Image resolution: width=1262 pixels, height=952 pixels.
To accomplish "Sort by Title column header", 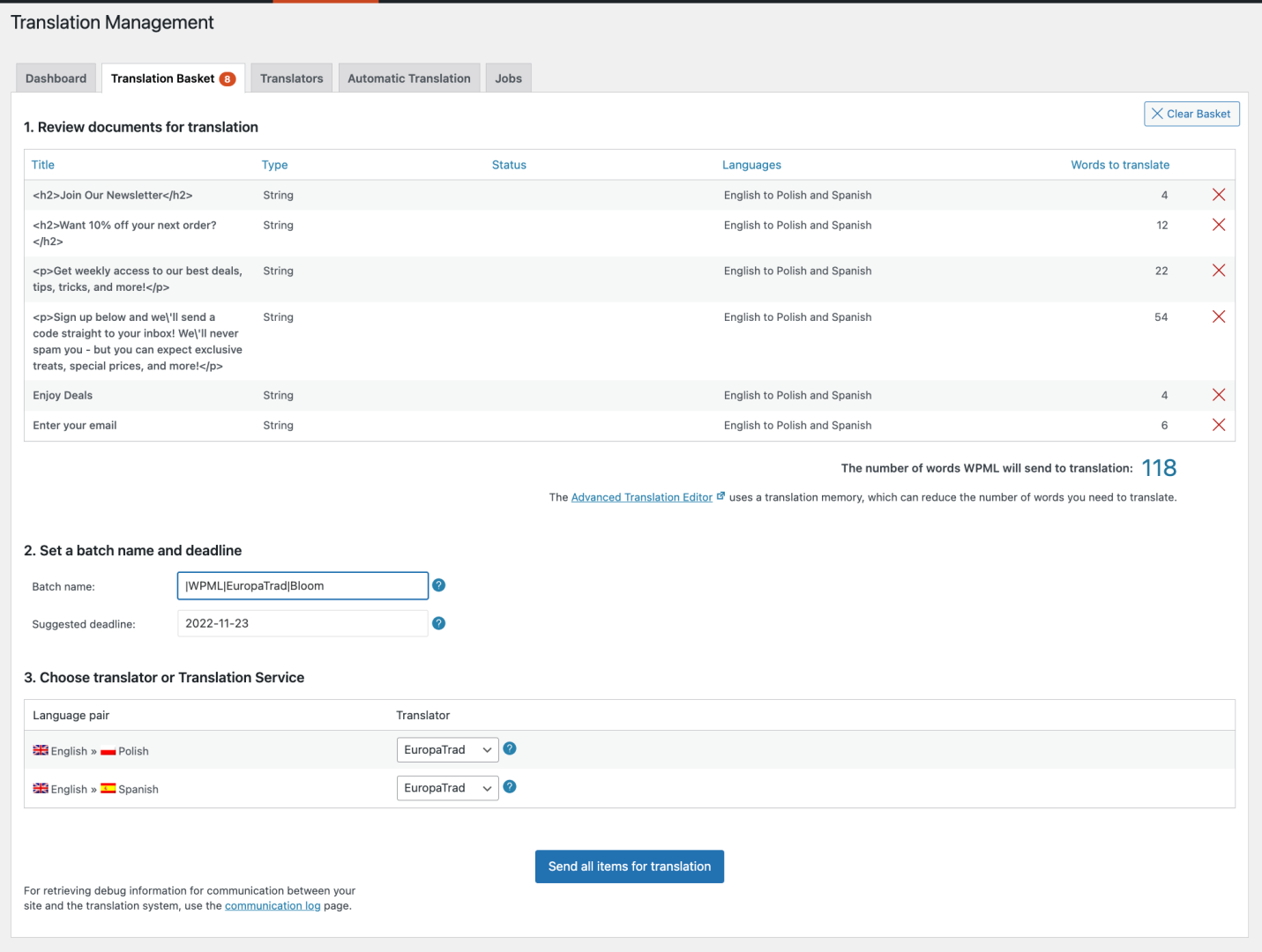I will pos(43,165).
